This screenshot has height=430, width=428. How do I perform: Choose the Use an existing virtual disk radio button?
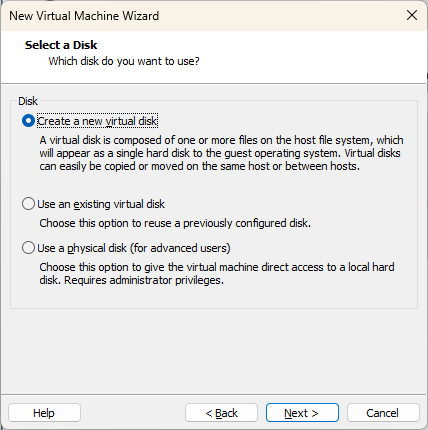pyautogui.click(x=28, y=204)
